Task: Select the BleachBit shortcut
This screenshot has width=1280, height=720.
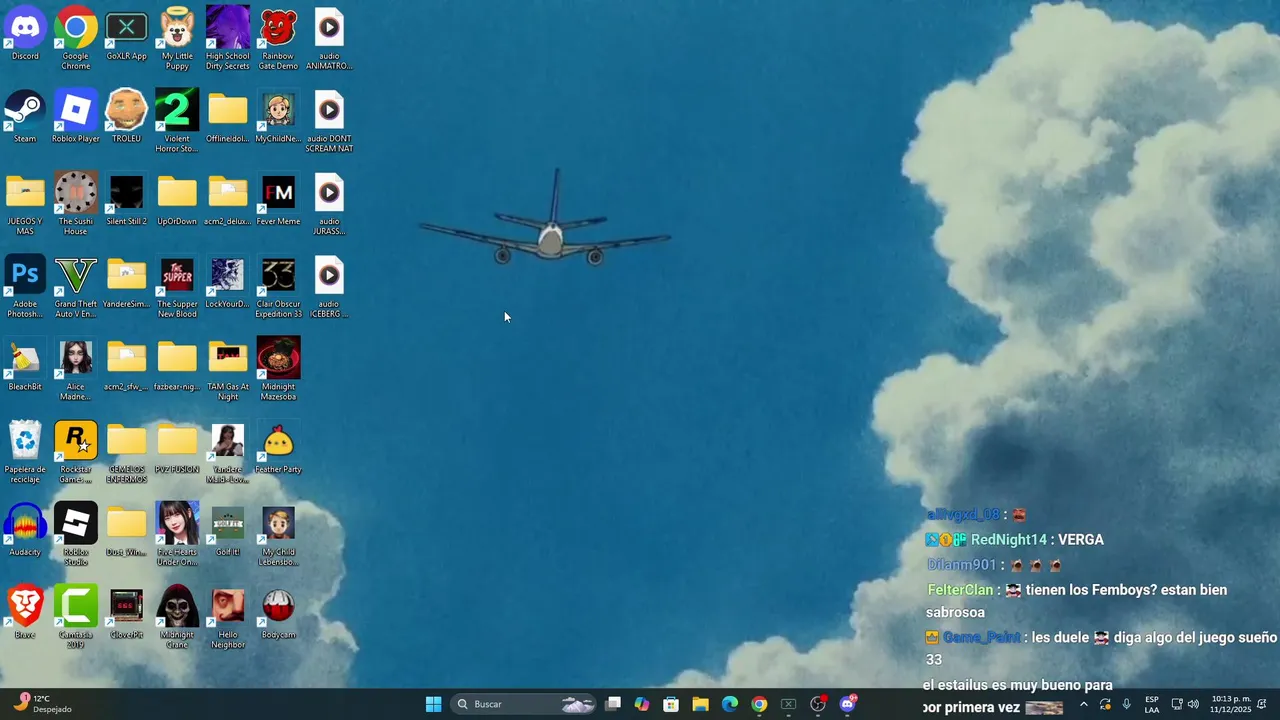Action: coord(25,365)
